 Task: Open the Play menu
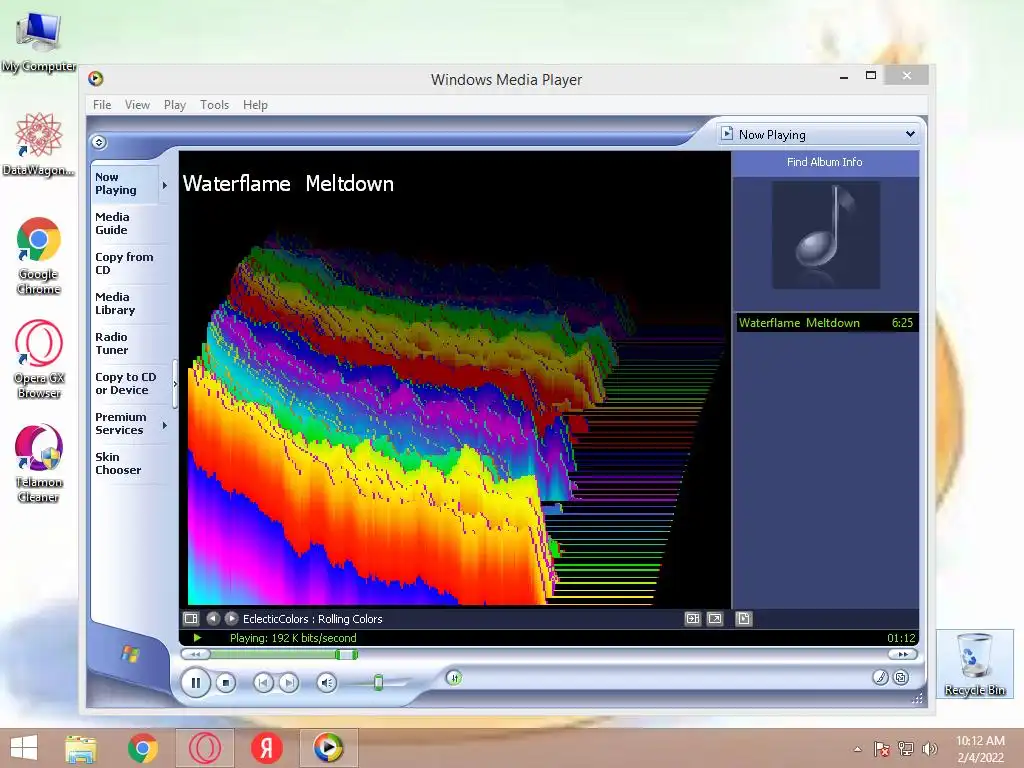pyautogui.click(x=174, y=104)
